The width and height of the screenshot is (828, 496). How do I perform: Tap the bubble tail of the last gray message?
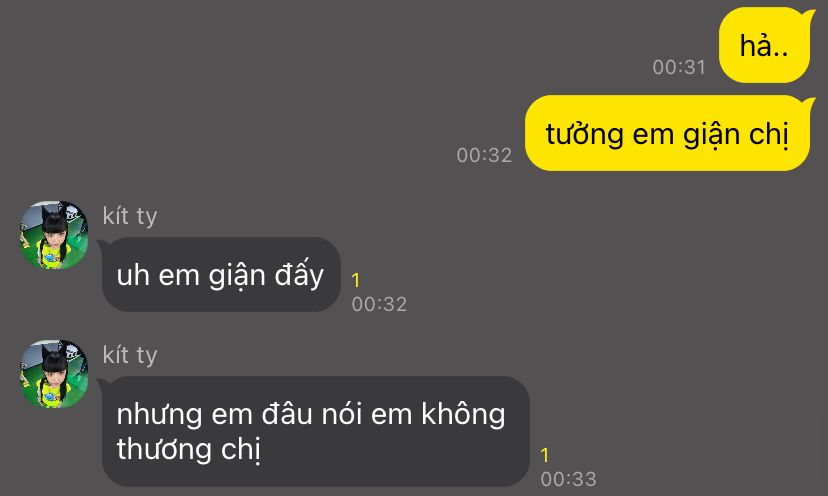point(104,383)
